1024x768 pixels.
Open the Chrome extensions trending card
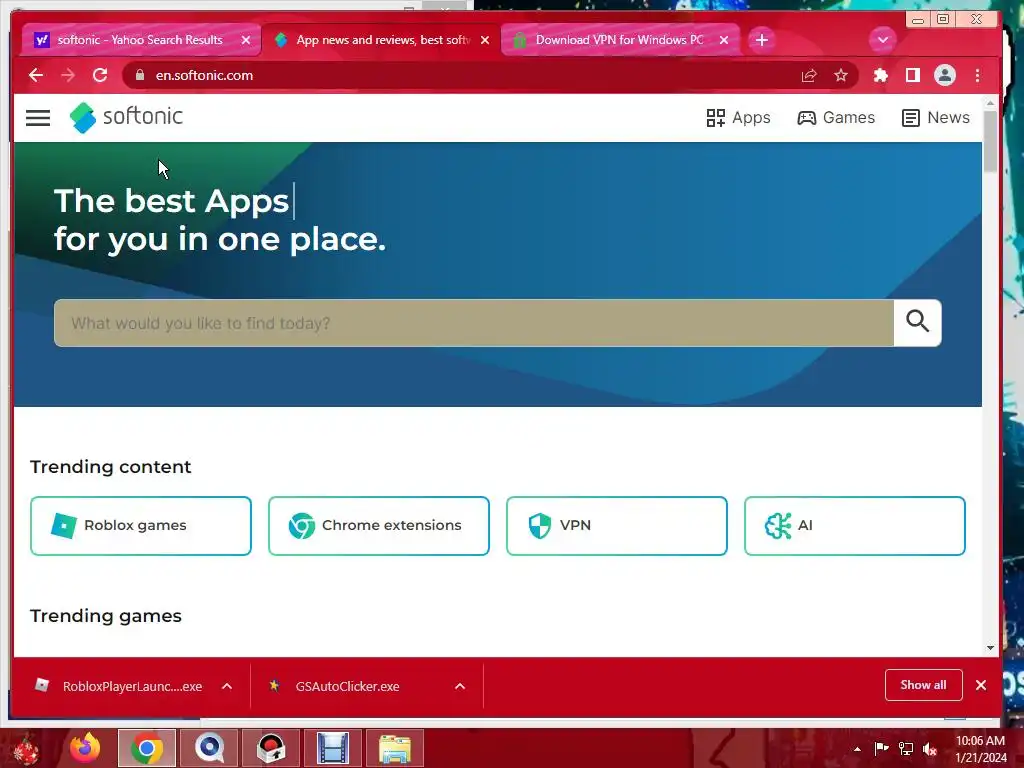pos(379,526)
